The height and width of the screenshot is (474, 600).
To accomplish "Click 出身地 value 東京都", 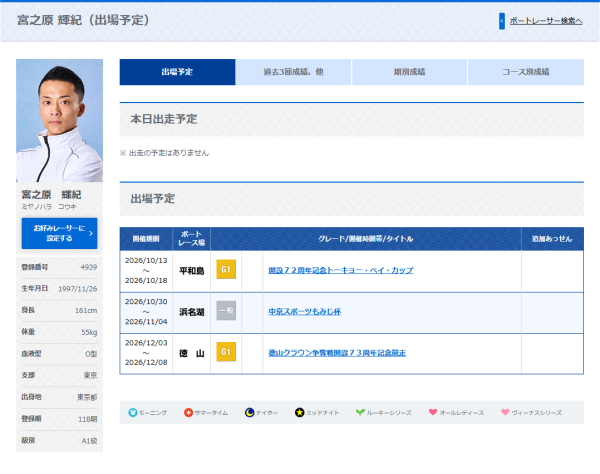I will pos(87,397).
